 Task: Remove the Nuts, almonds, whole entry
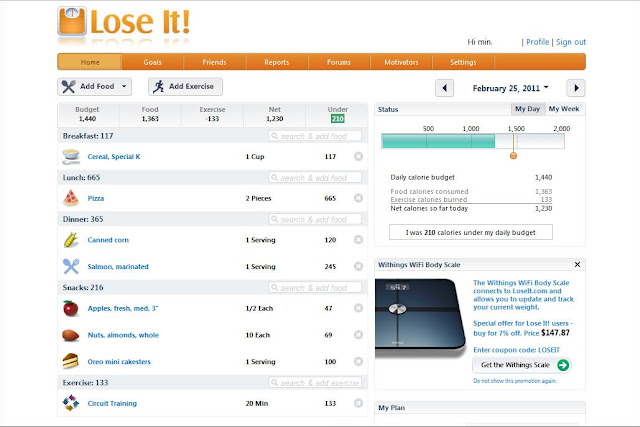point(358,335)
